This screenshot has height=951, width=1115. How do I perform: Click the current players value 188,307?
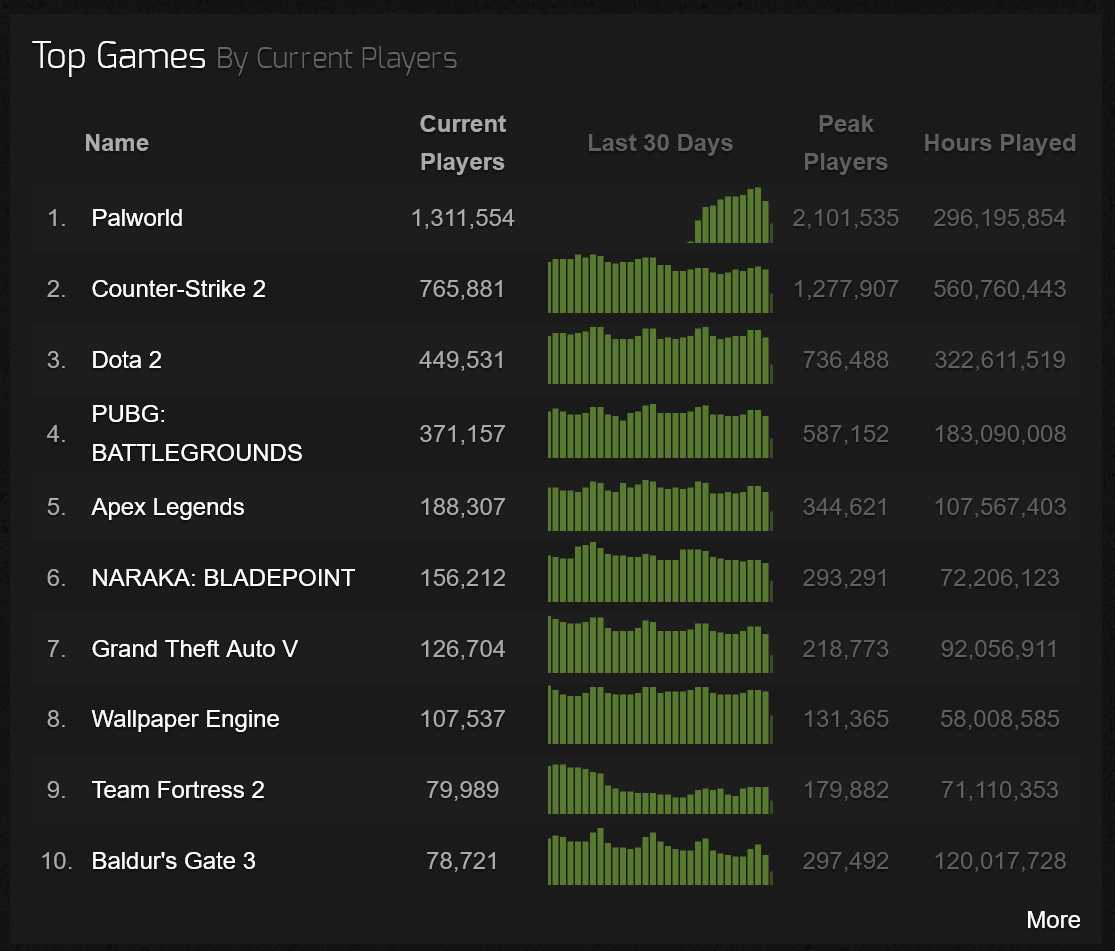[x=462, y=506]
